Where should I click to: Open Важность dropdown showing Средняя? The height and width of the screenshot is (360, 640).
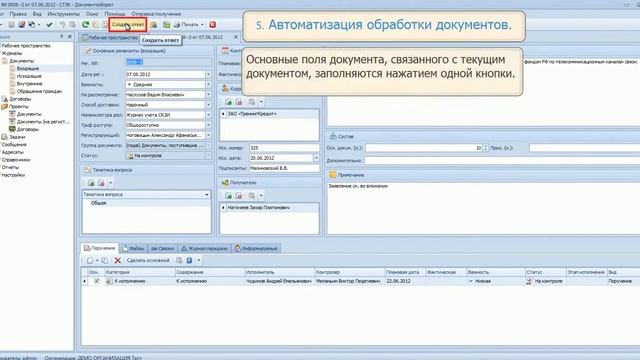tap(208, 84)
